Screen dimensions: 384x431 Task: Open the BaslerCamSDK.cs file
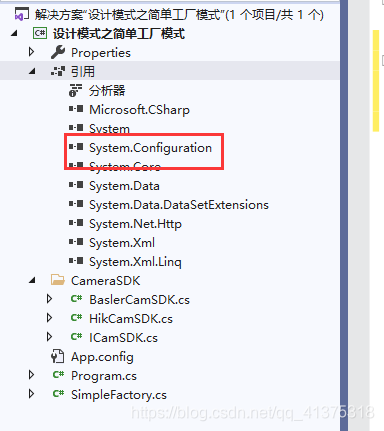coord(139,300)
